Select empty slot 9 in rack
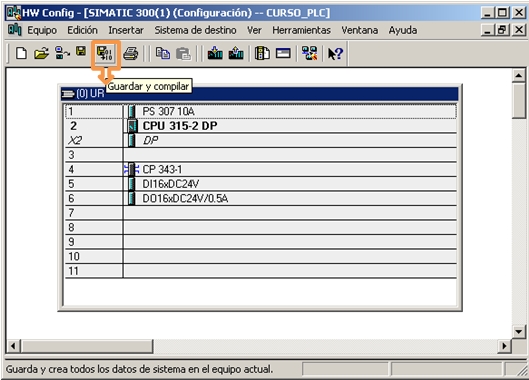This screenshot has height=380, width=529. [x=261, y=242]
